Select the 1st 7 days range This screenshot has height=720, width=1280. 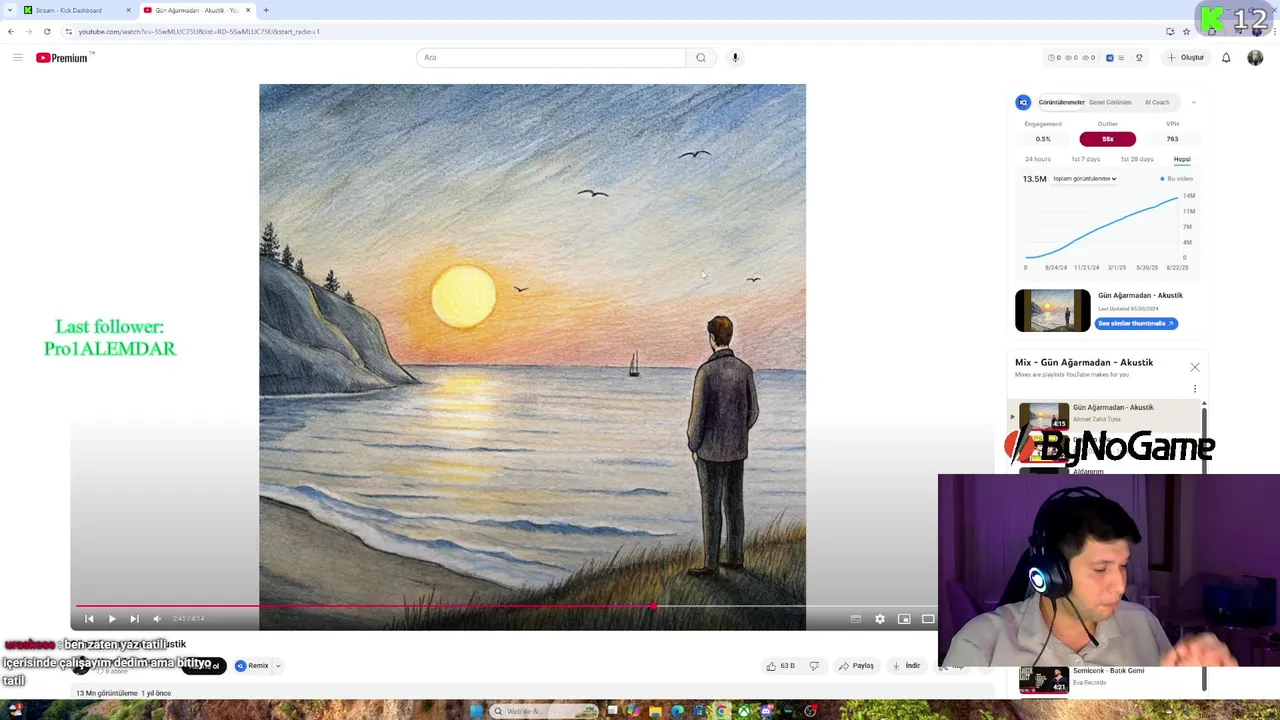pyautogui.click(x=1085, y=159)
